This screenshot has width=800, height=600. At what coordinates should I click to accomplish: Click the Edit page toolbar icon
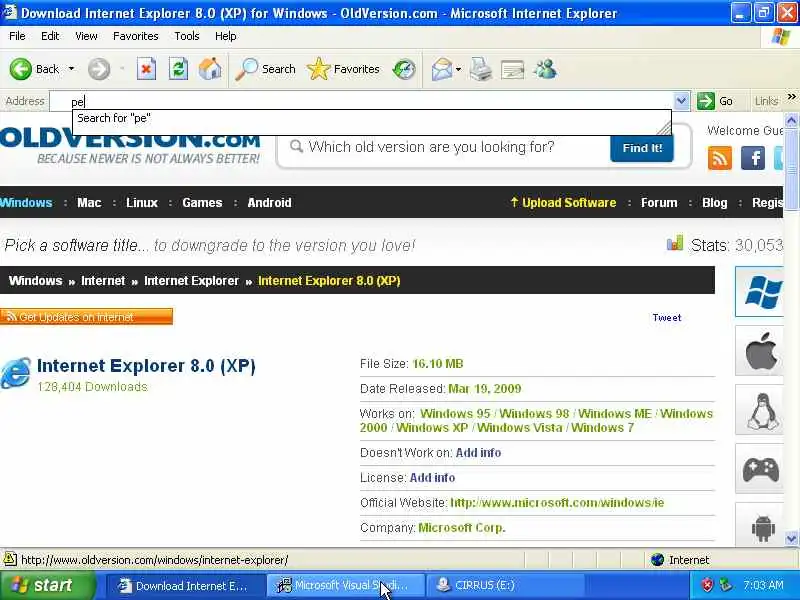tap(512, 70)
